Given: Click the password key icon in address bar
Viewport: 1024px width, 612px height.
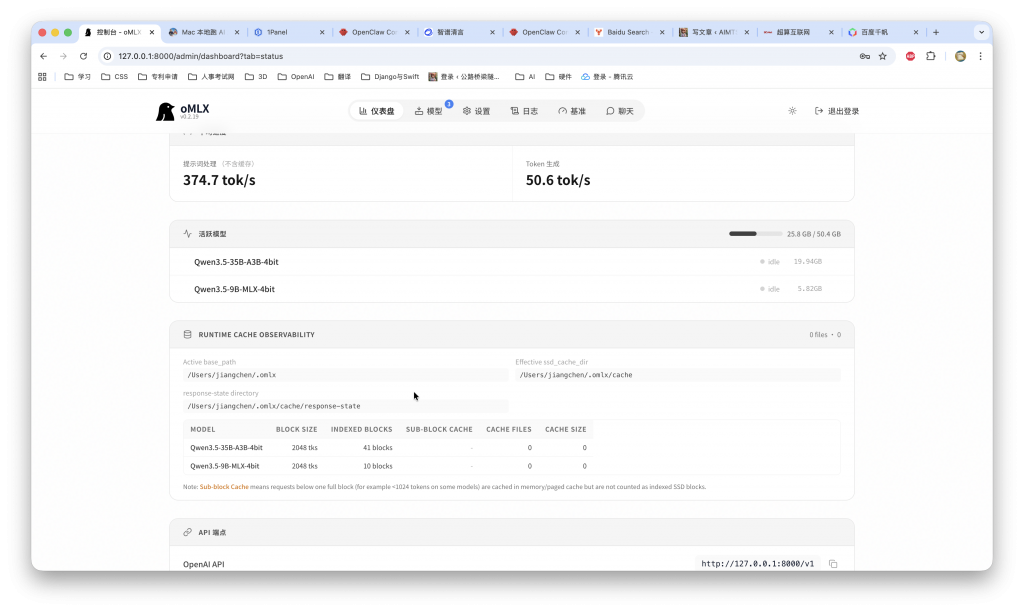Looking at the screenshot, I should pos(864,56).
